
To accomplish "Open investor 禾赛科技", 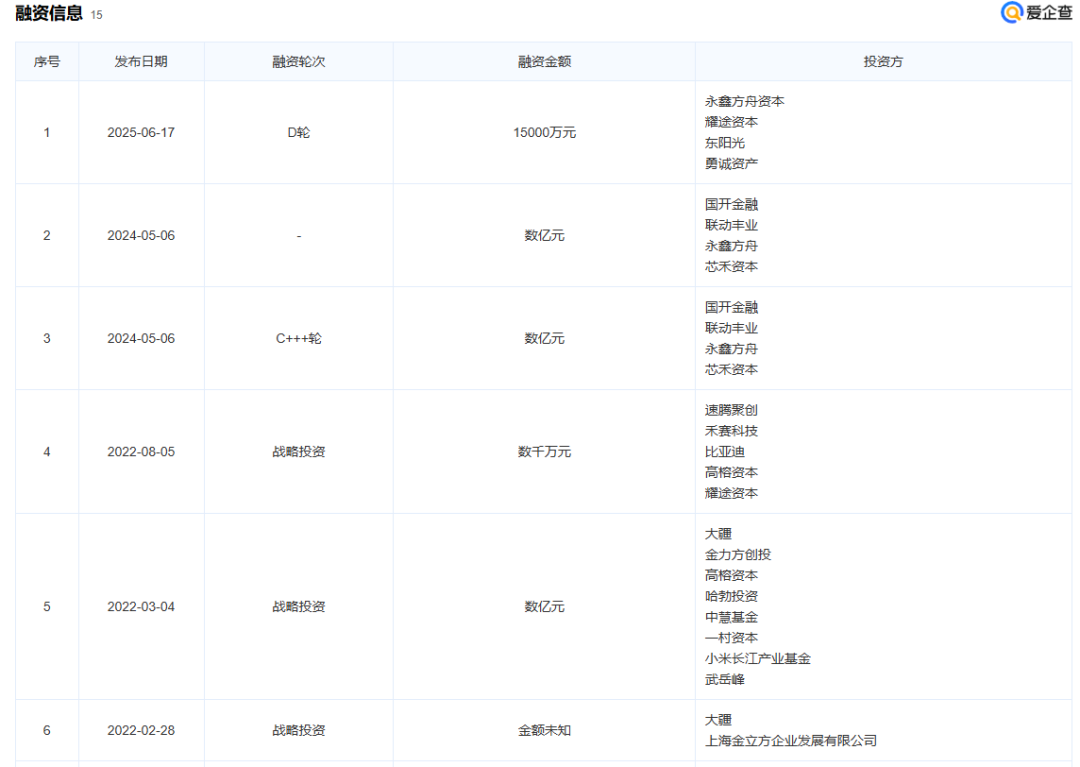I will click(731, 431).
